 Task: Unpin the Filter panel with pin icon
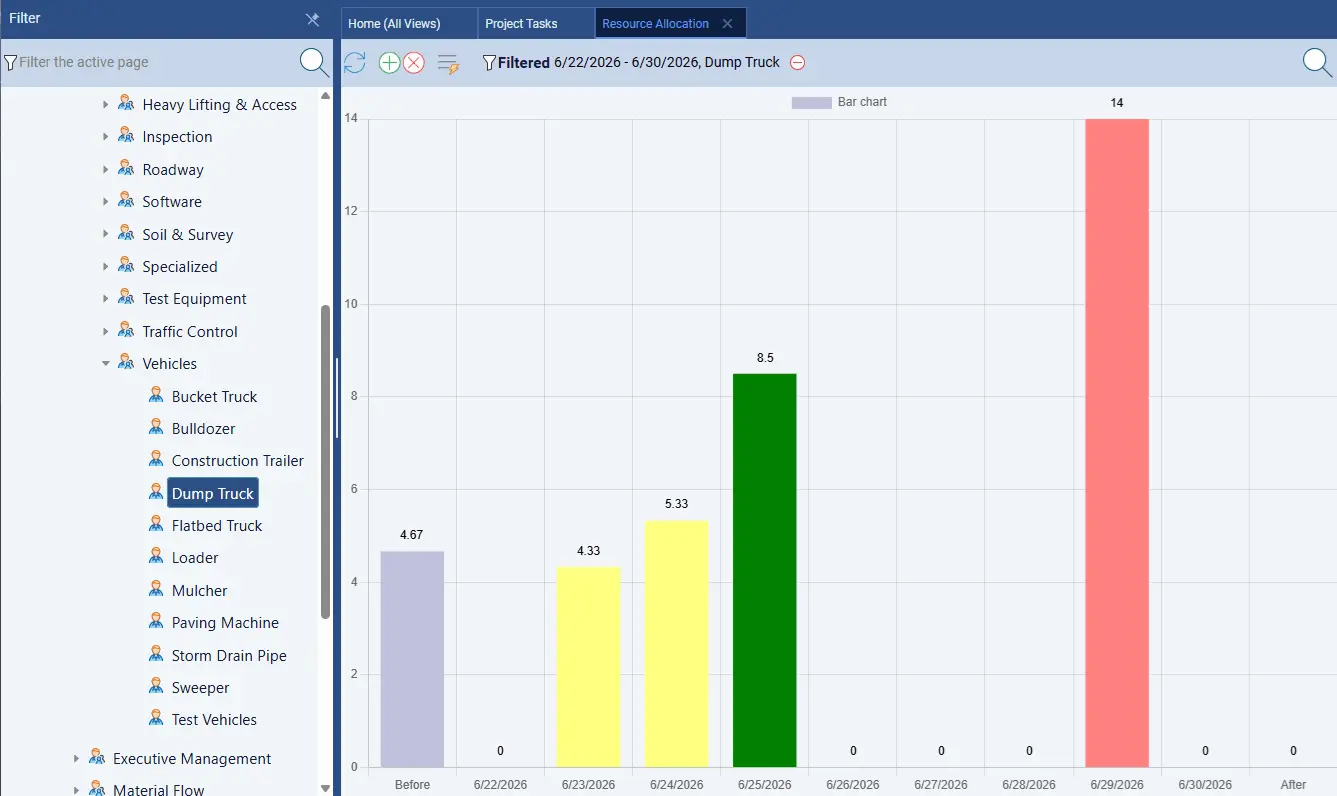(x=312, y=19)
